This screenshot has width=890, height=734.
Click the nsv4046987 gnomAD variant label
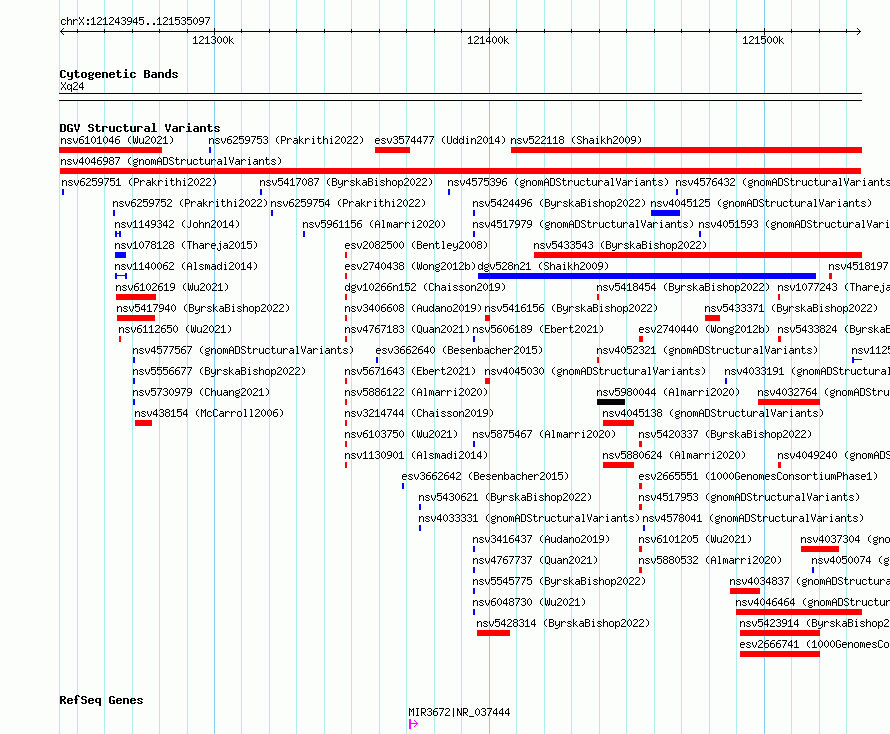pos(171,161)
